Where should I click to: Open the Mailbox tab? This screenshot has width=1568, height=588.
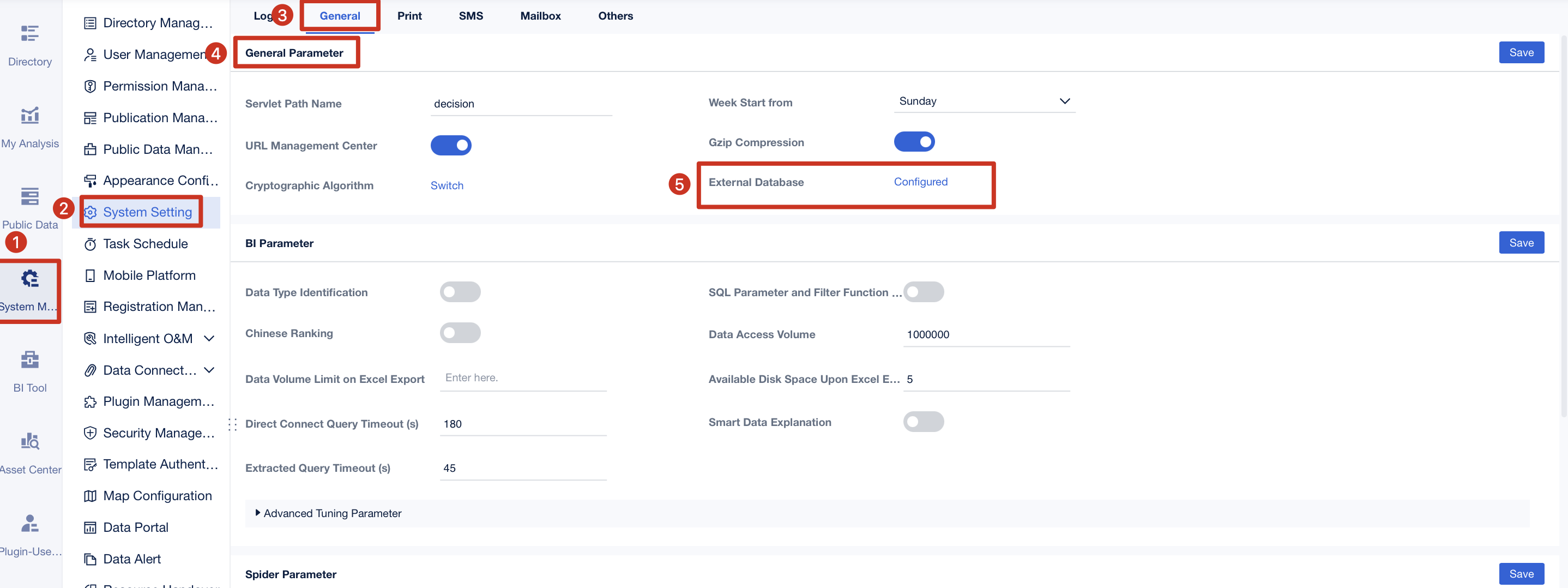coord(540,16)
